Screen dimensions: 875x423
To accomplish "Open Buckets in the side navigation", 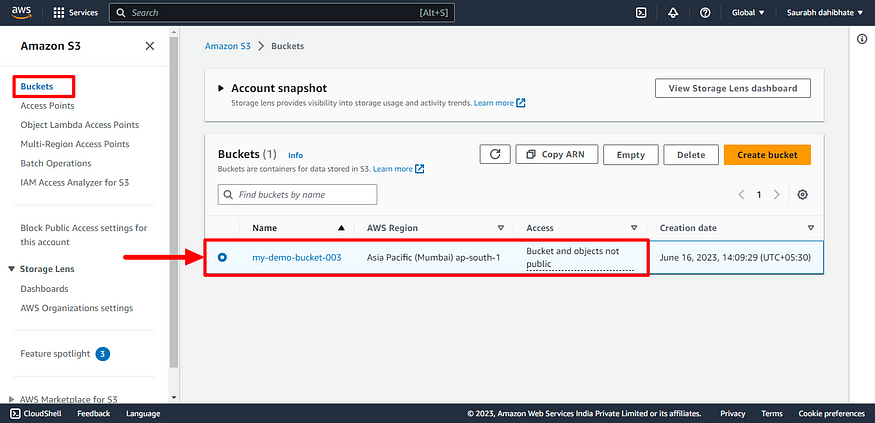I will pos(37,86).
